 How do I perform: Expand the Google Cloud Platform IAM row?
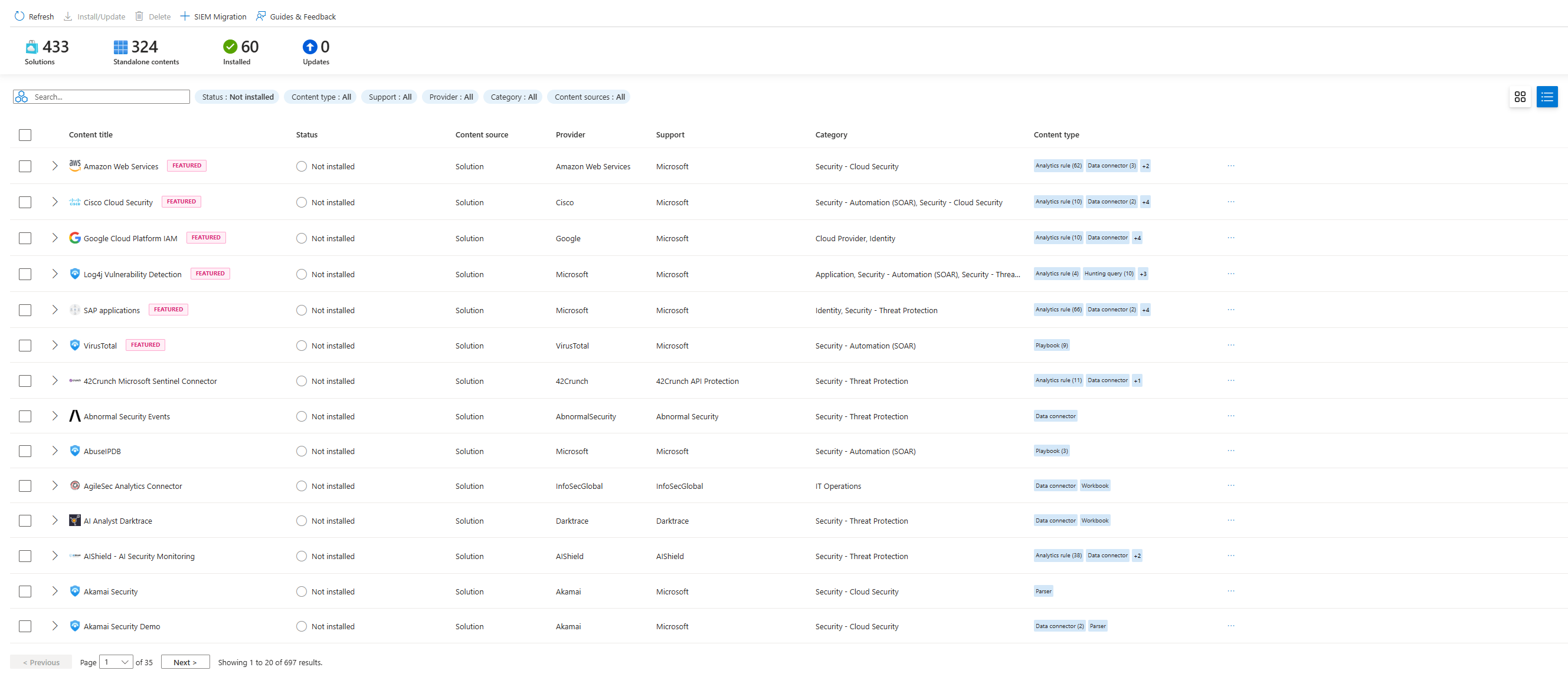pos(55,238)
